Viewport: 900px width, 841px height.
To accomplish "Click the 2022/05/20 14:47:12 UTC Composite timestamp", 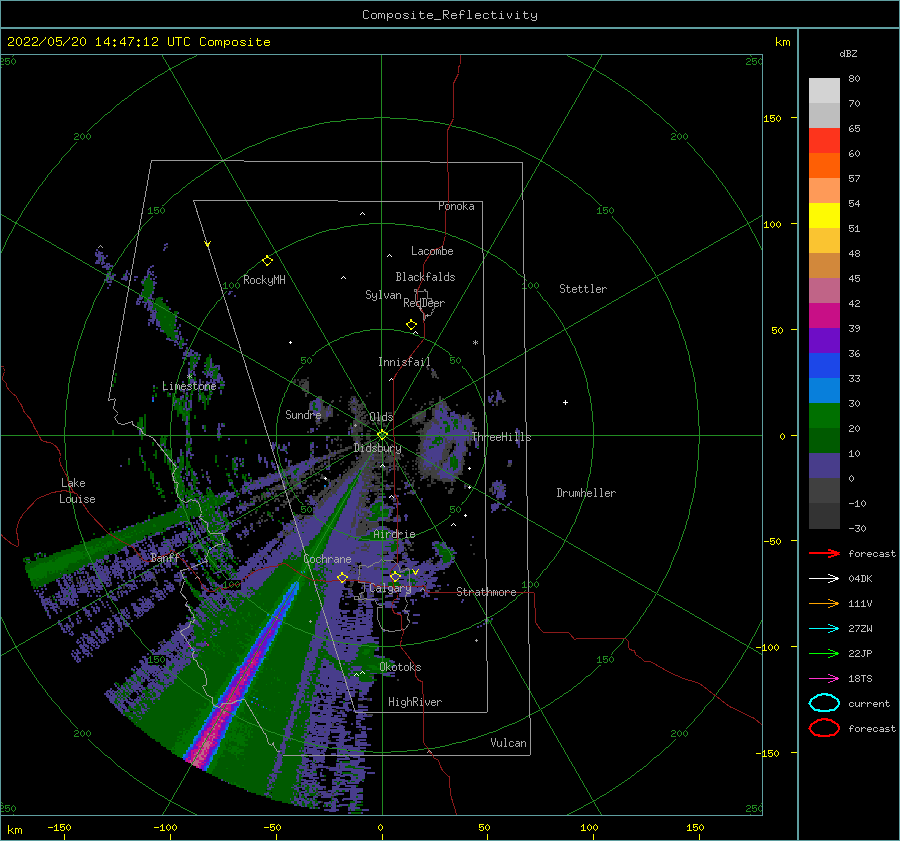I will point(139,42).
